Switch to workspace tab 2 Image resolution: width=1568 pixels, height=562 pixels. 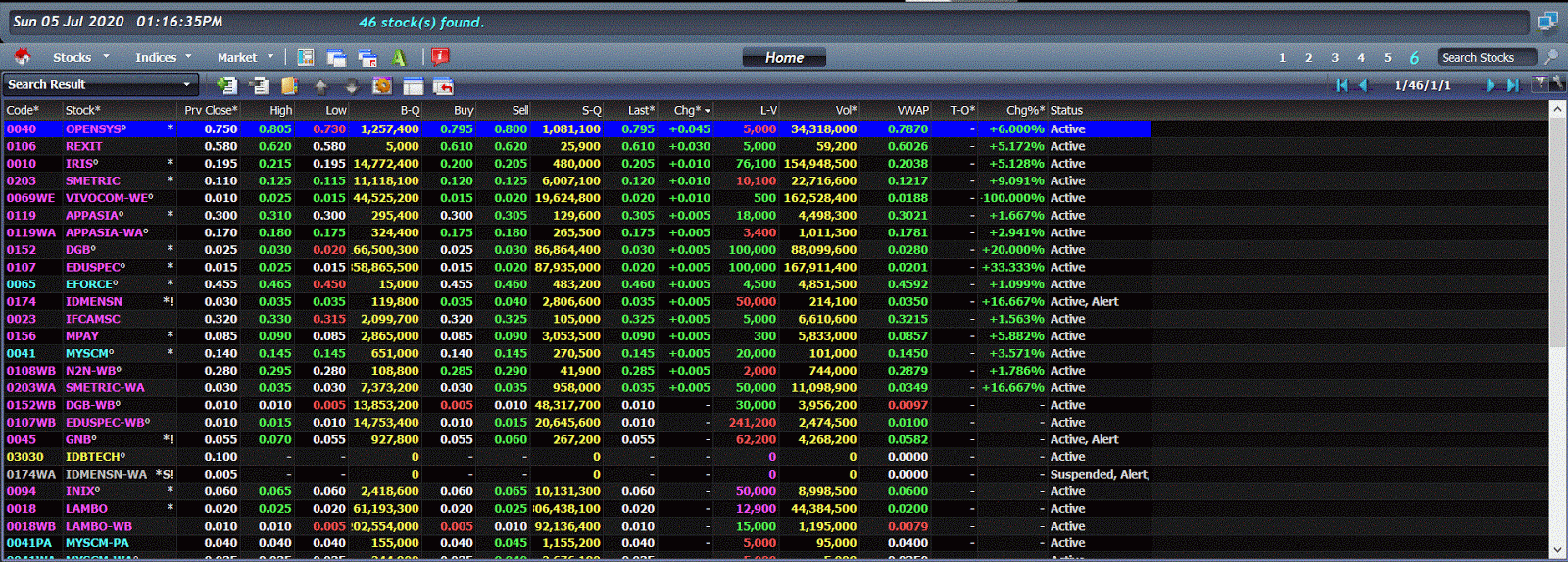(1308, 57)
